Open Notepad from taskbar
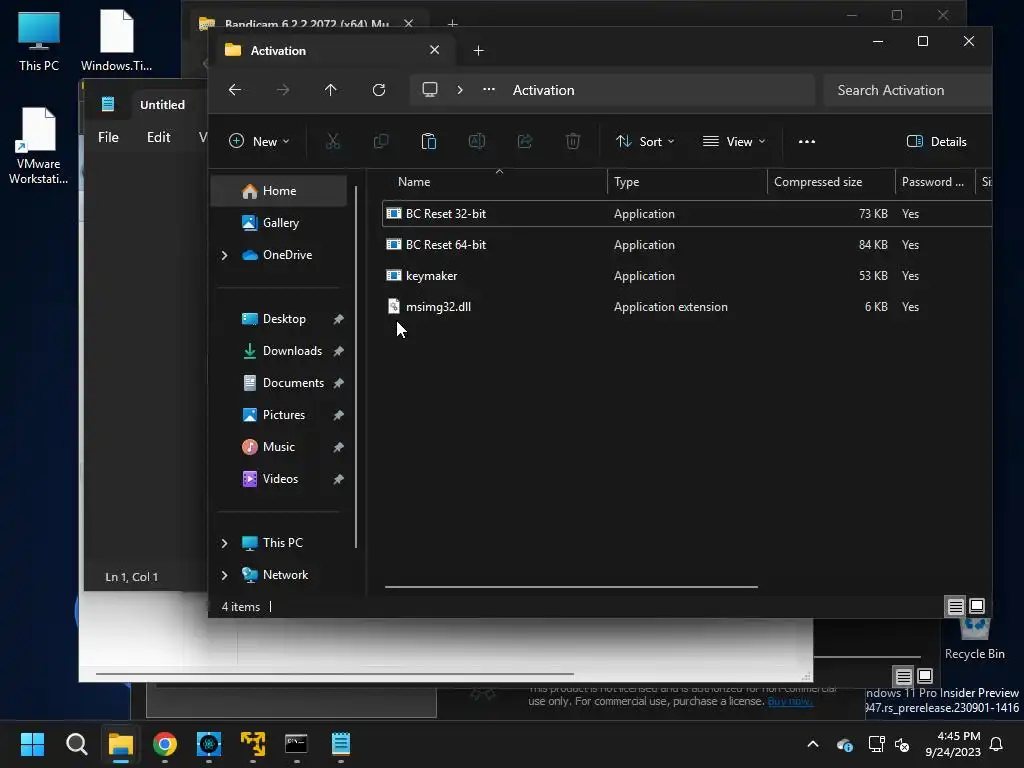1024x768 pixels. (x=341, y=744)
